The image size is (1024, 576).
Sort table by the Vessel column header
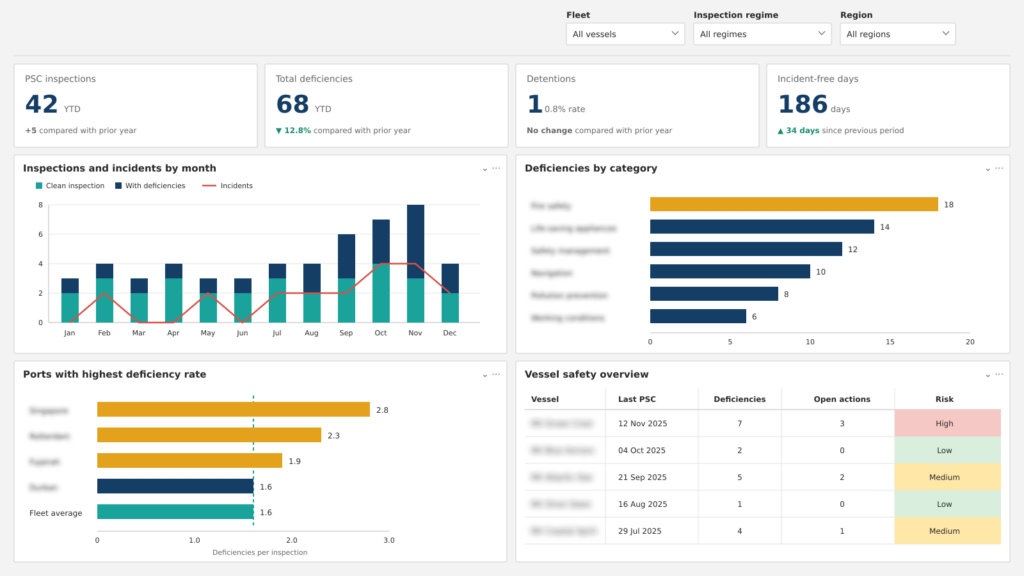(x=545, y=400)
